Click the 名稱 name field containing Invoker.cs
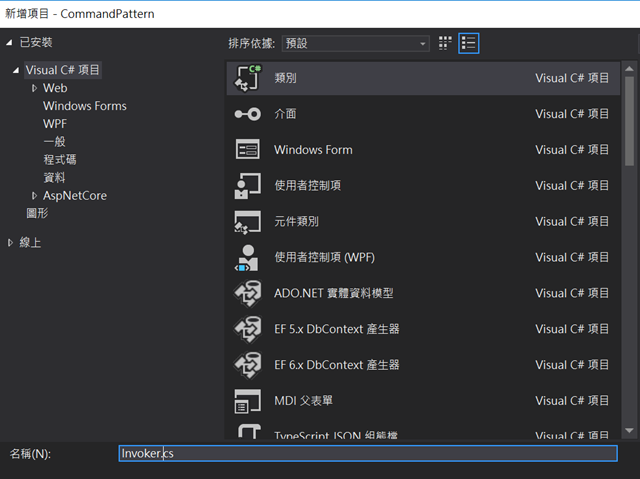 tap(368, 453)
